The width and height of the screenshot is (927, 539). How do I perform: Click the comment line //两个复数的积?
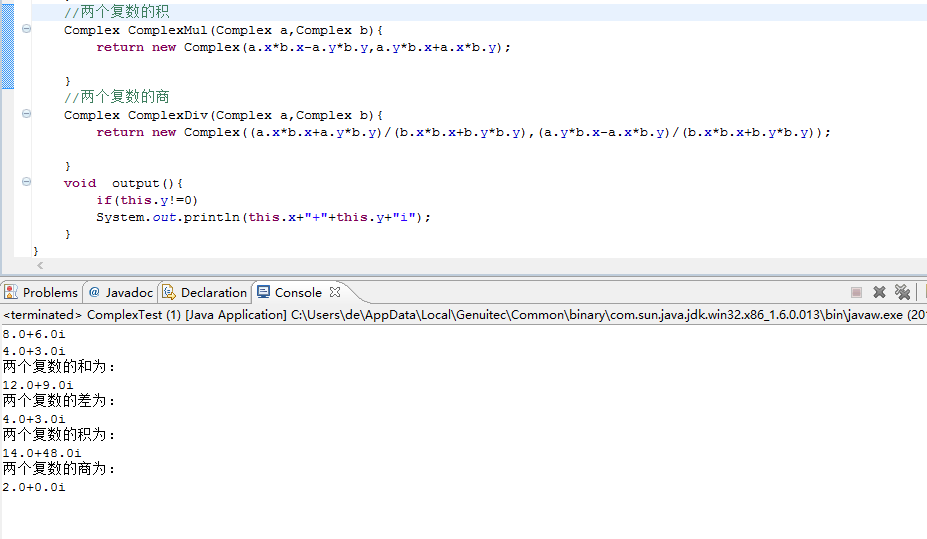click(116, 11)
